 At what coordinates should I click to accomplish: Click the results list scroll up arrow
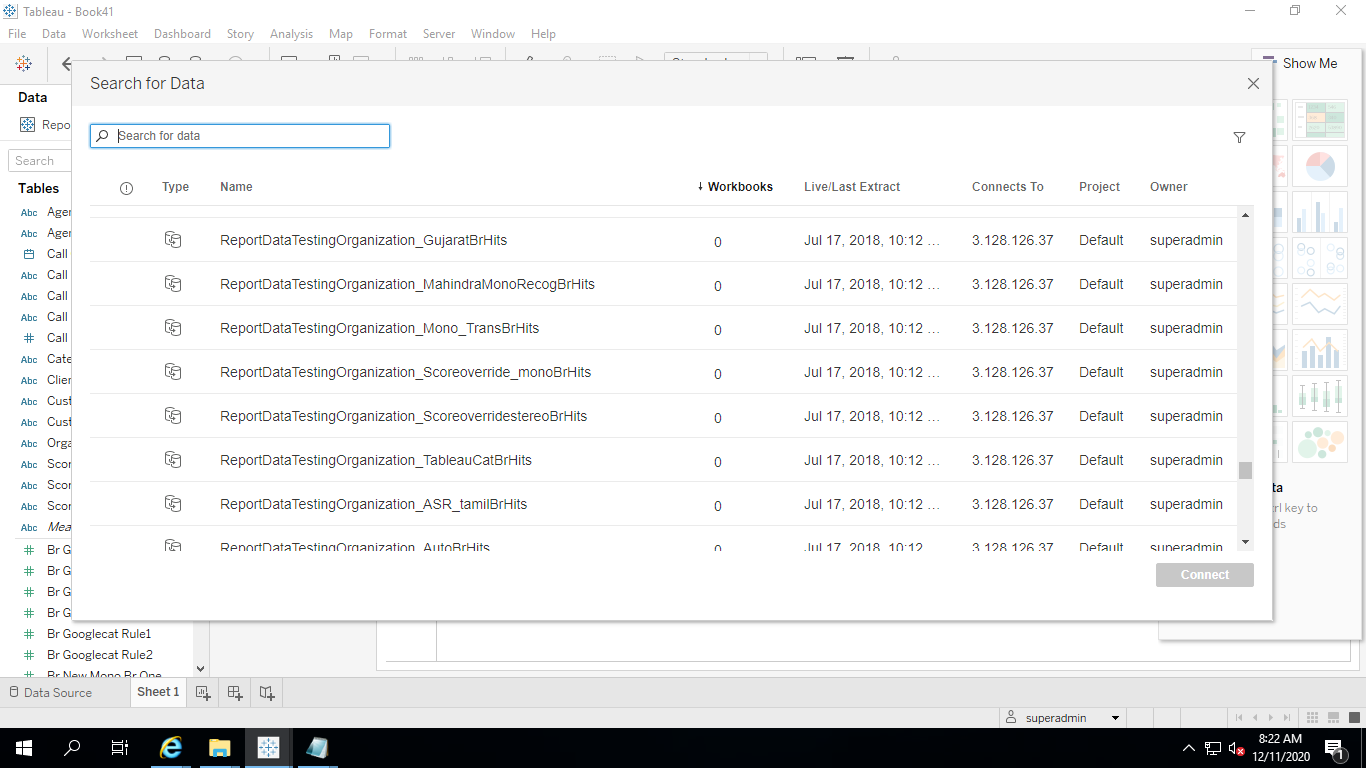[1245, 215]
